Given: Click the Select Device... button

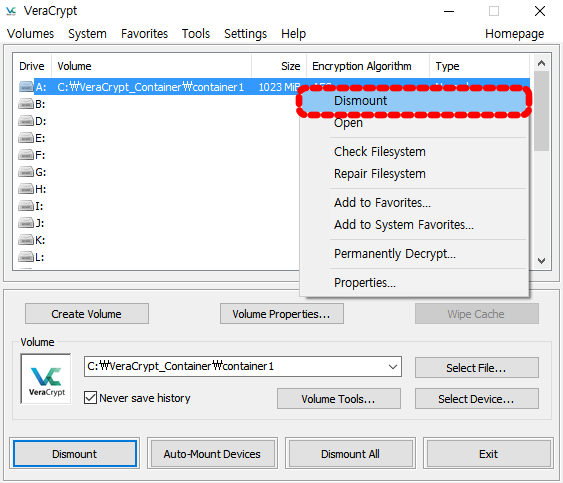Looking at the screenshot, I should click(x=476, y=399).
